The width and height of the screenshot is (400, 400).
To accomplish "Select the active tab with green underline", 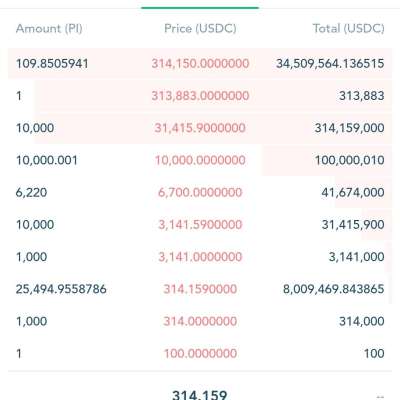I will [200, 5].
